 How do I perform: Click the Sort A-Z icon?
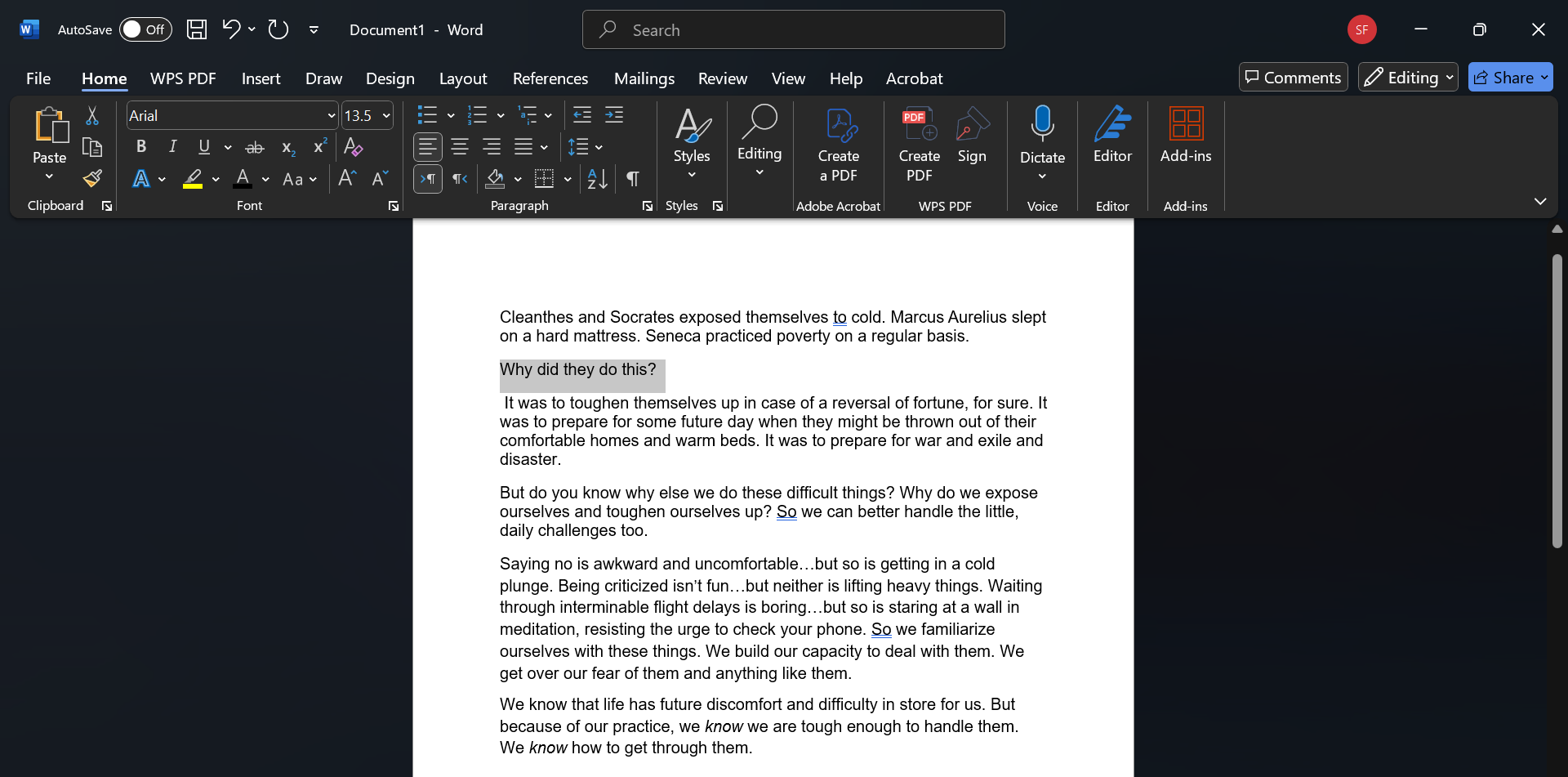pos(597,179)
